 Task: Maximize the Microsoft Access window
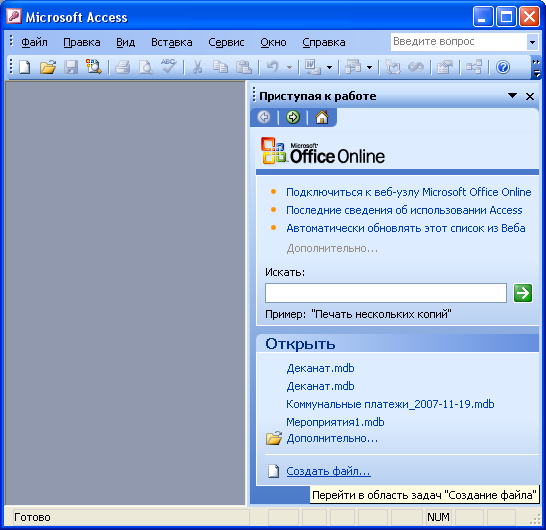point(506,16)
